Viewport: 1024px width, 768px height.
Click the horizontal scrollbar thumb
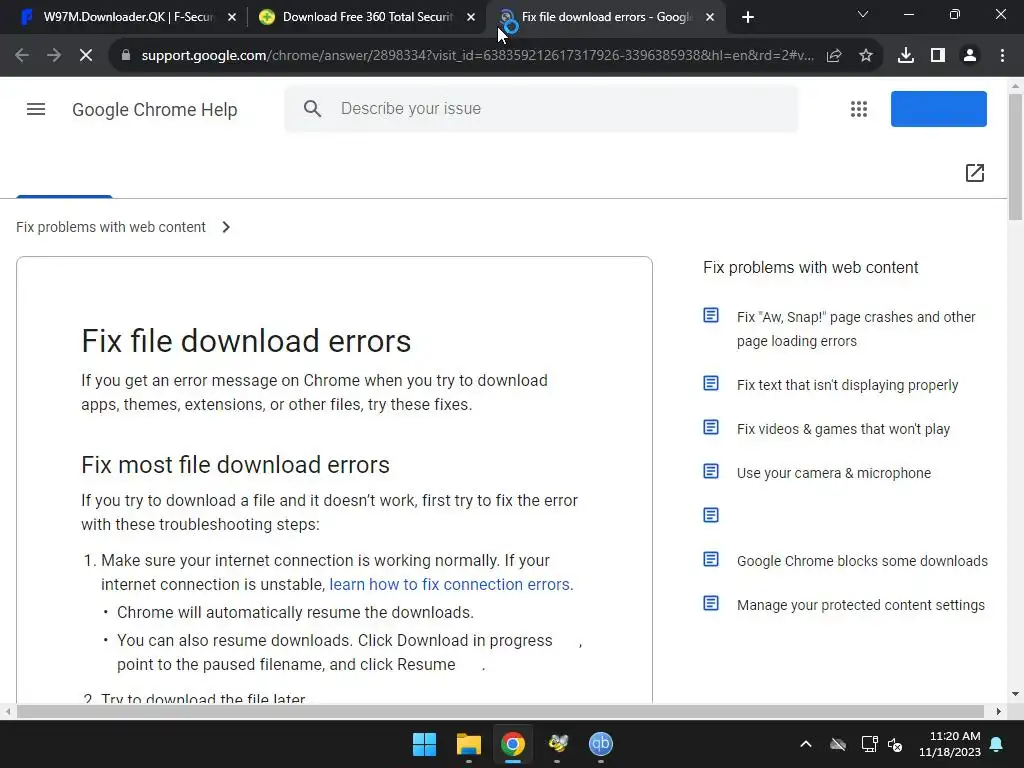tap(500, 711)
